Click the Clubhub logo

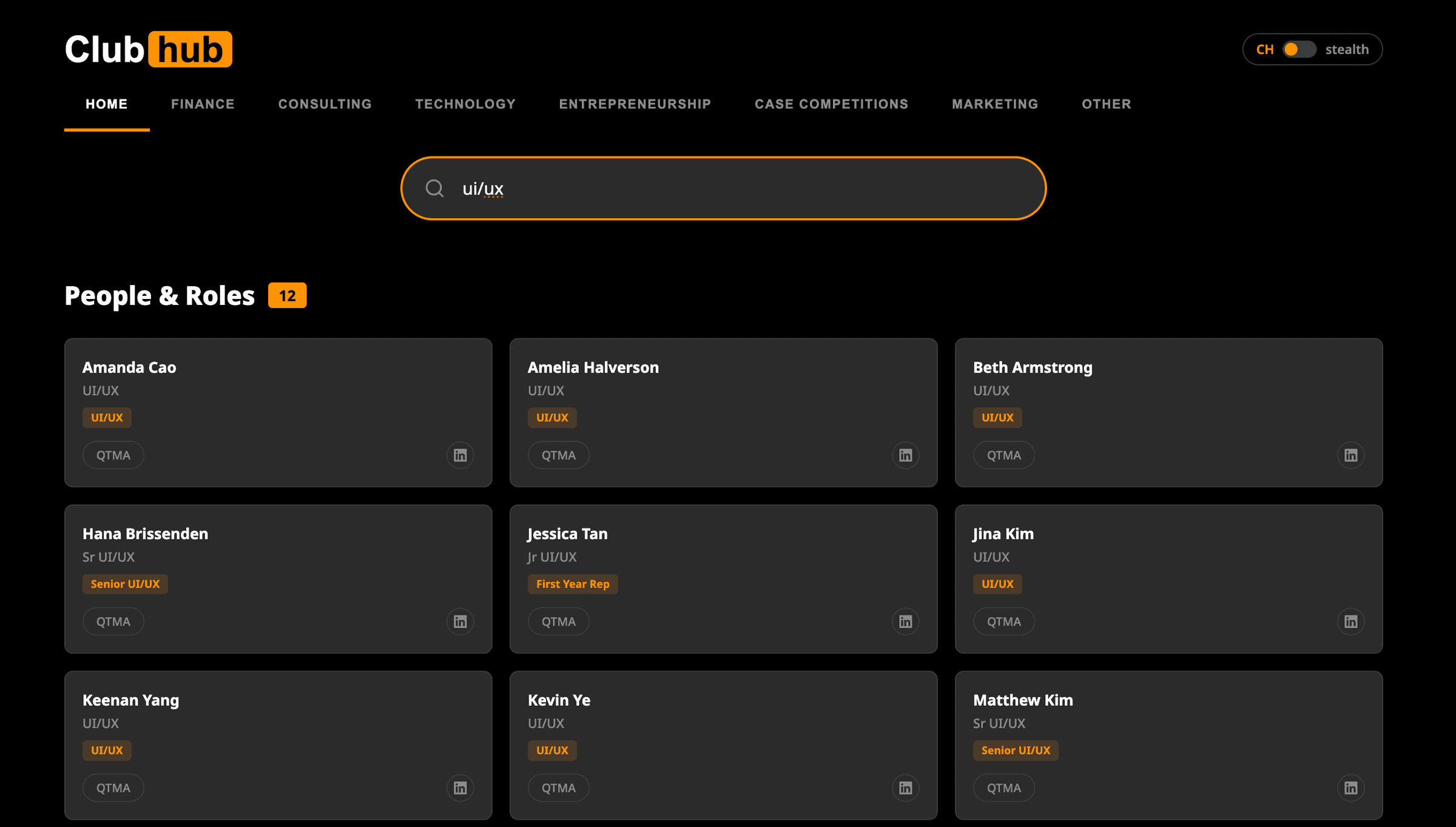coord(149,50)
